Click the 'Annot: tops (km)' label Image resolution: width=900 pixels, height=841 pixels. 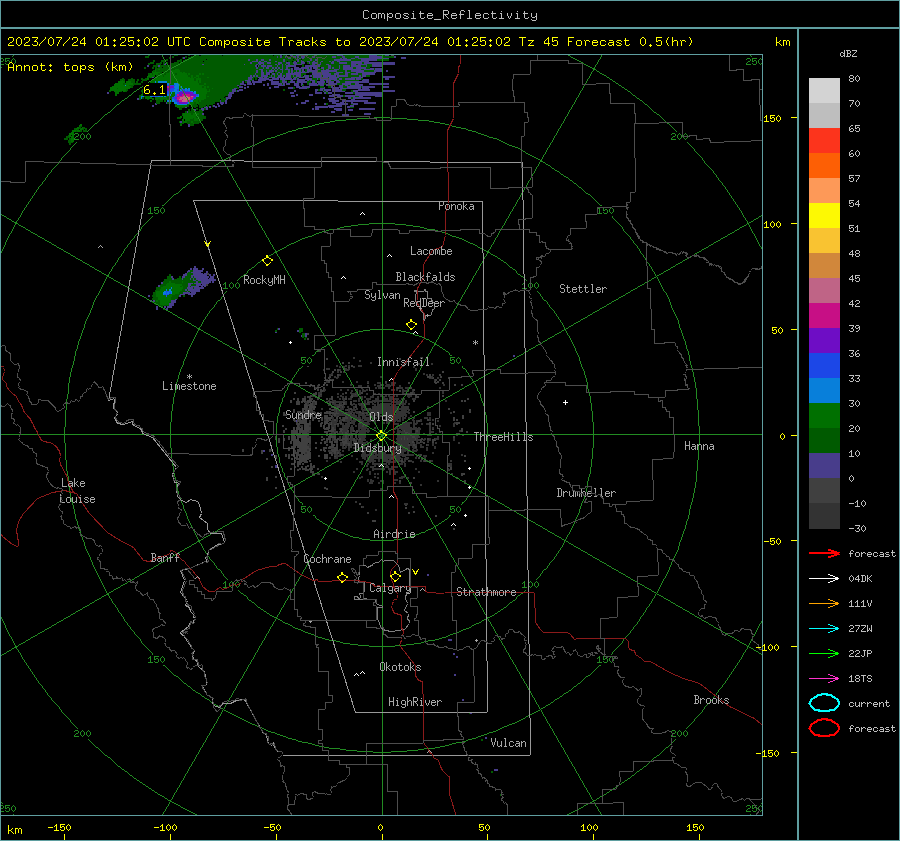click(x=70, y=67)
